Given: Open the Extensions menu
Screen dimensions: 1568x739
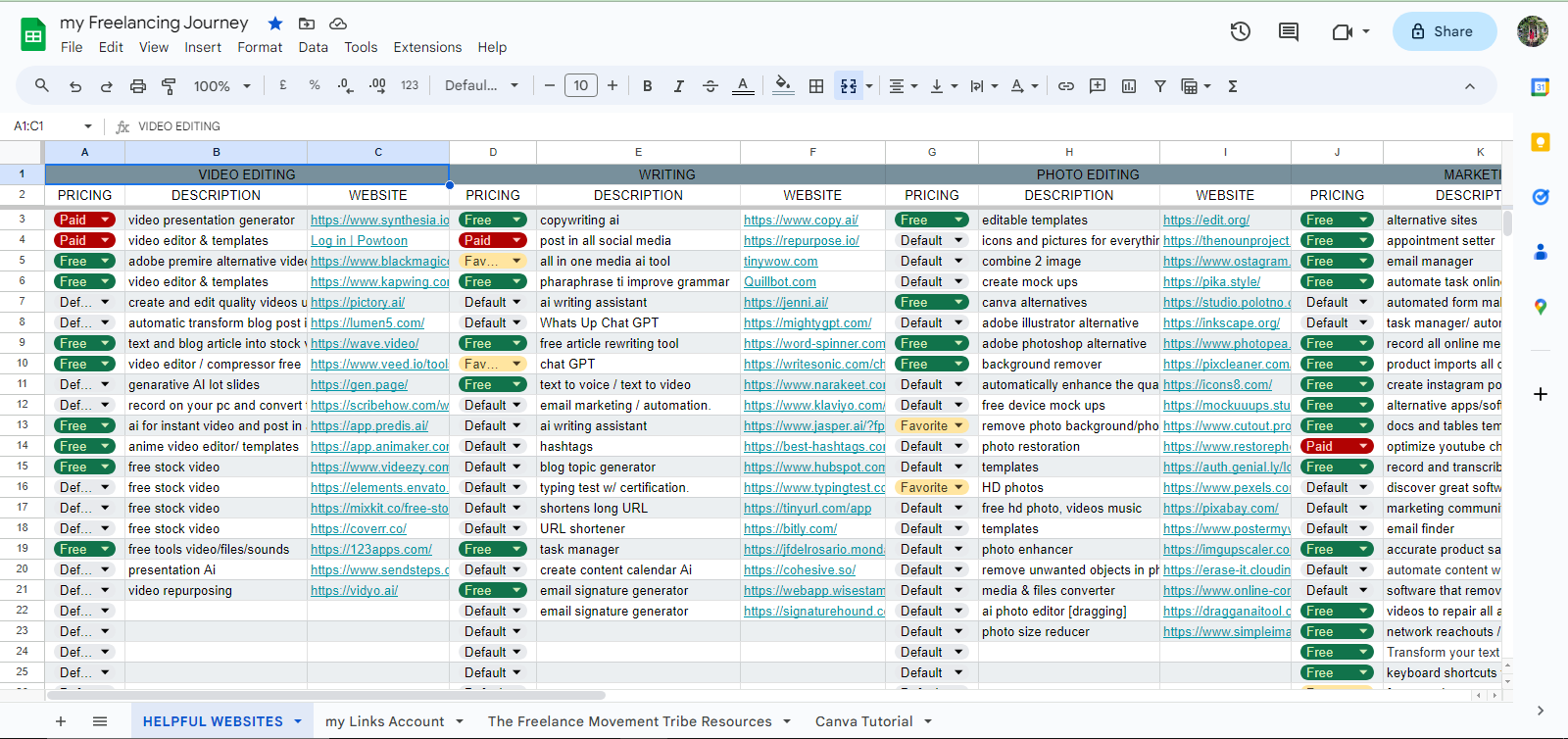Looking at the screenshot, I should [427, 47].
